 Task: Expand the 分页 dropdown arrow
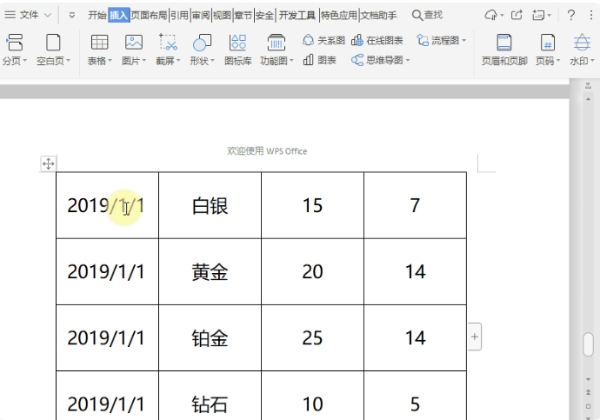[25, 60]
